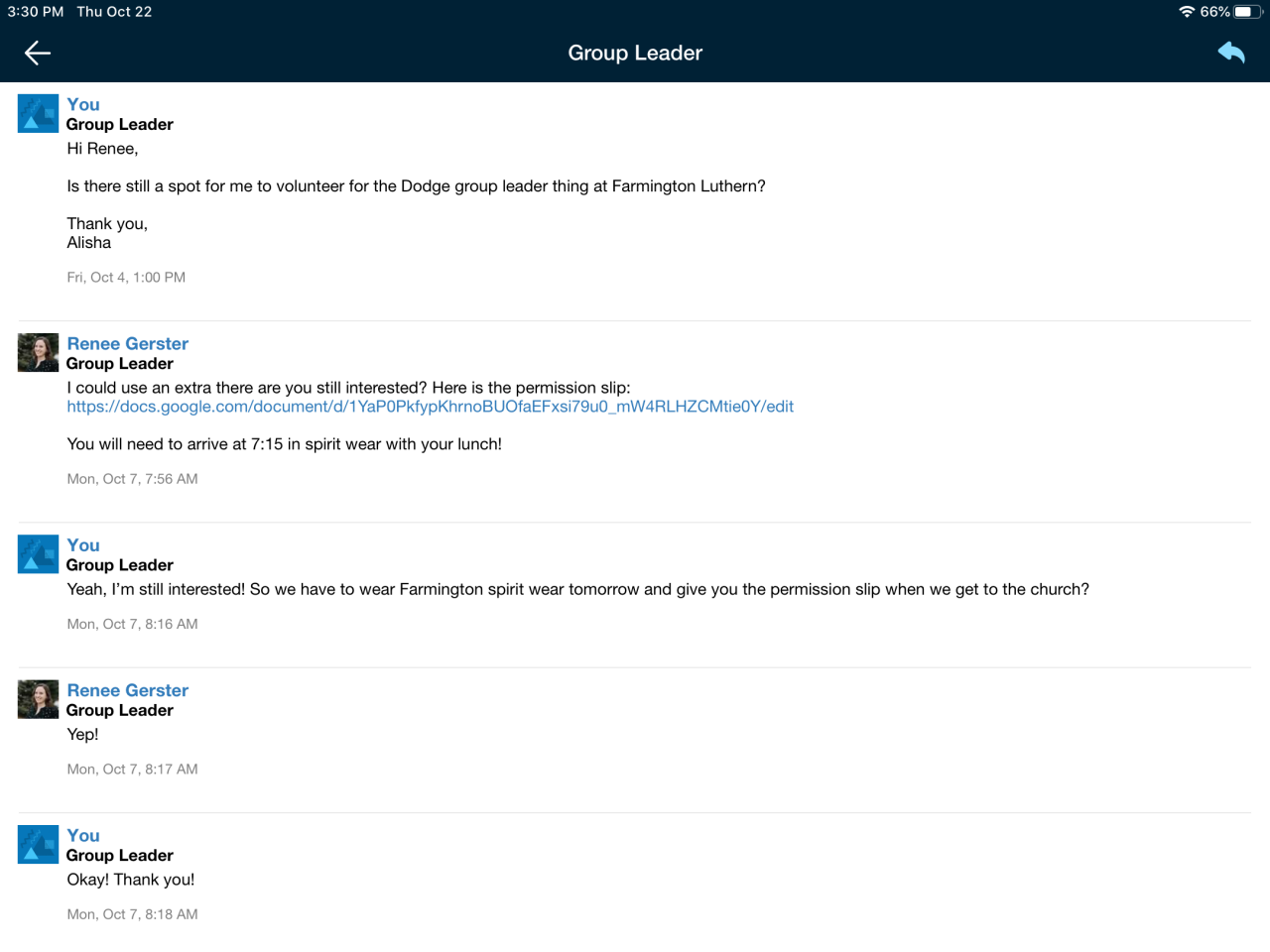1270x952 pixels.
Task: Tap the "You" sender name above "Hi Renee,"
Action: click(83, 104)
